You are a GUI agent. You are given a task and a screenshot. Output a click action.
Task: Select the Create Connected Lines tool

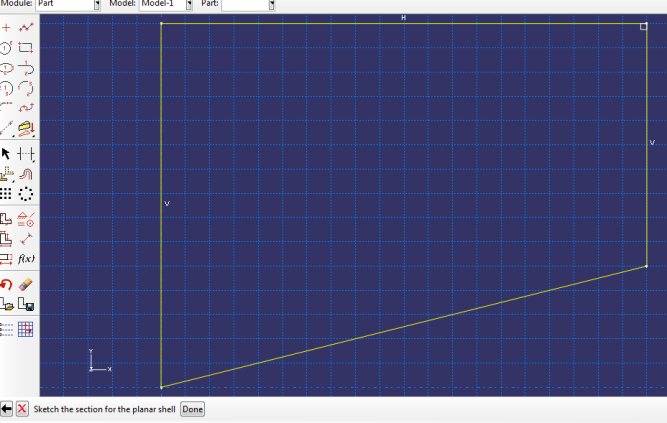pyautogui.click(x=26, y=28)
